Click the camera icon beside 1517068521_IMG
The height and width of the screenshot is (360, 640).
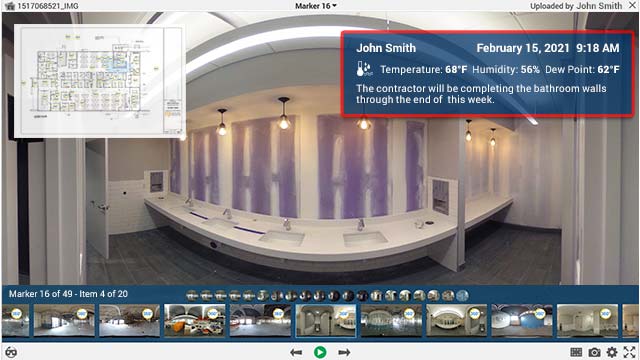pyautogui.click(x=9, y=6)
